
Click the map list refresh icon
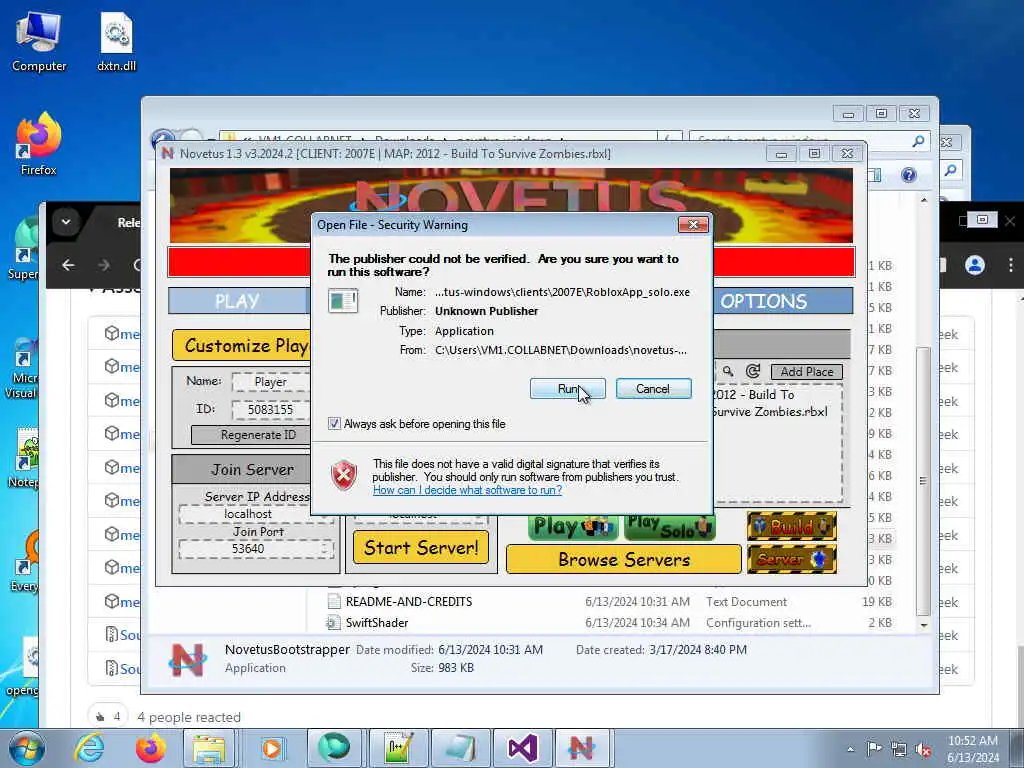click(753, 371)
